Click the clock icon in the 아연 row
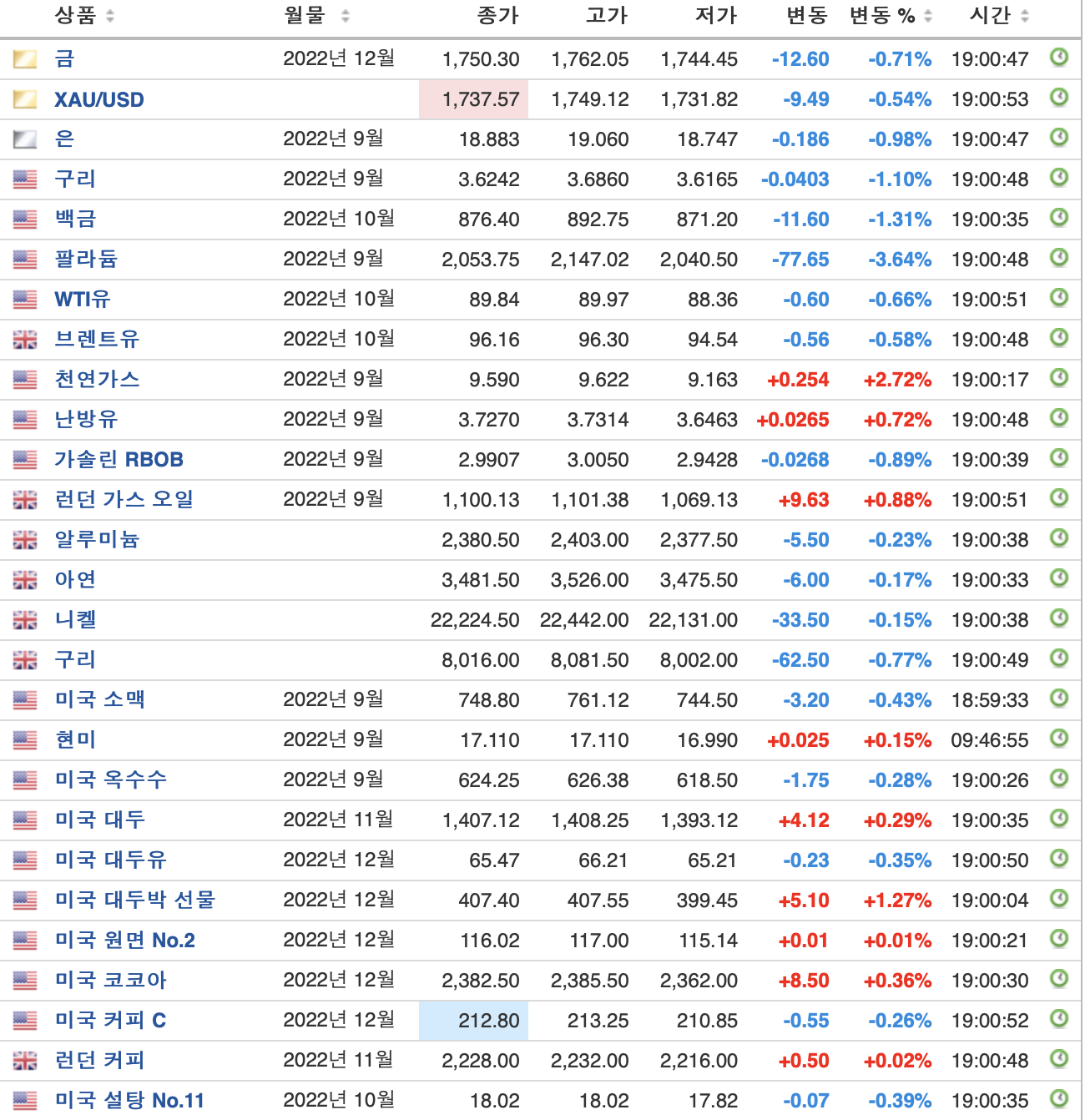Image resolution: width=1085 pixels, height=1120 pixels. click(1059, 578)
